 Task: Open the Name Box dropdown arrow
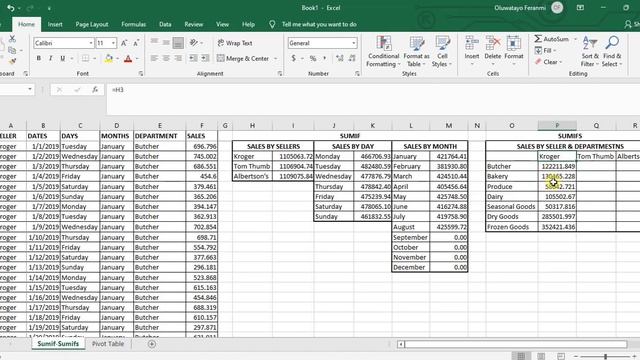point(30,89)
